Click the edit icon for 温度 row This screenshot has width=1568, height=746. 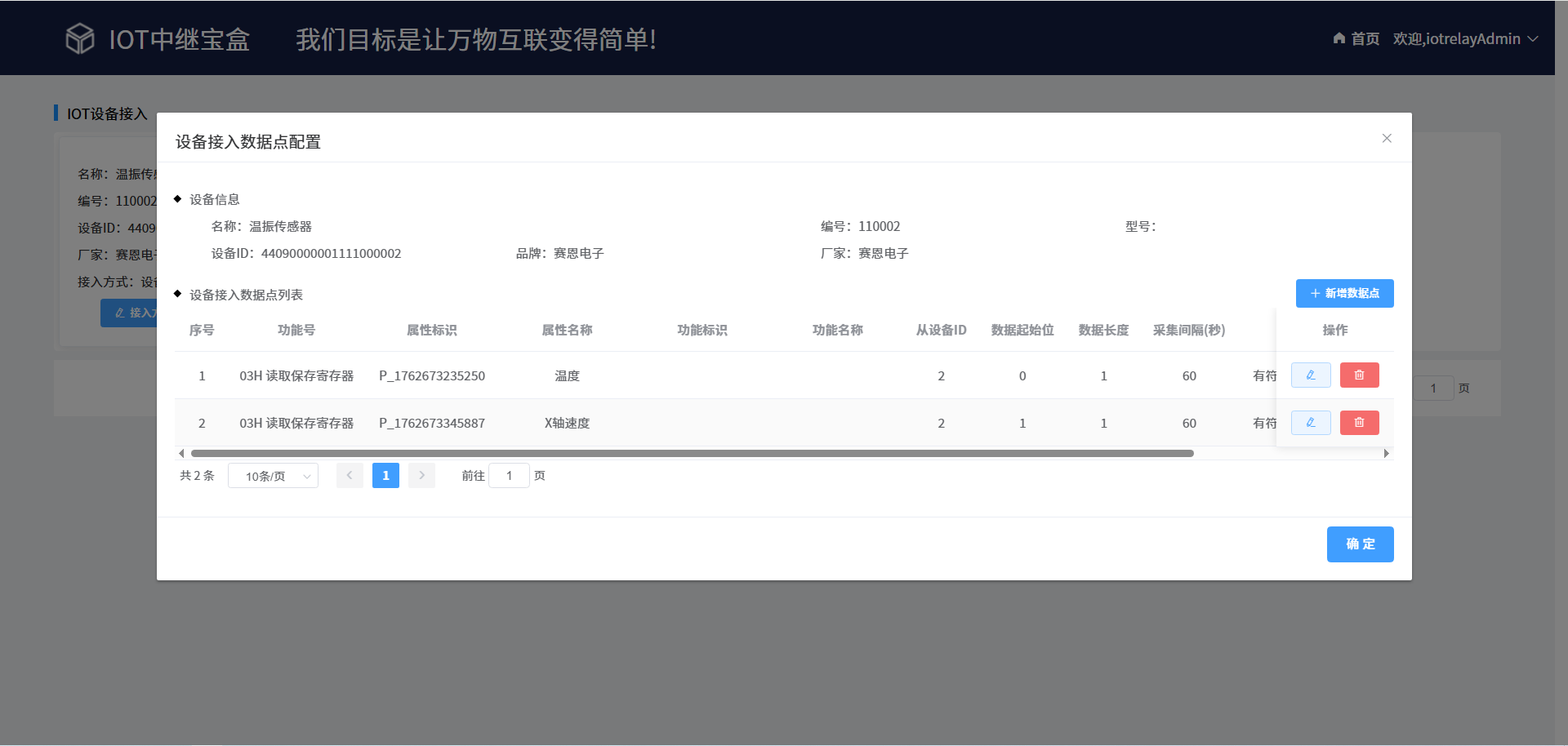click(1310, 375)
